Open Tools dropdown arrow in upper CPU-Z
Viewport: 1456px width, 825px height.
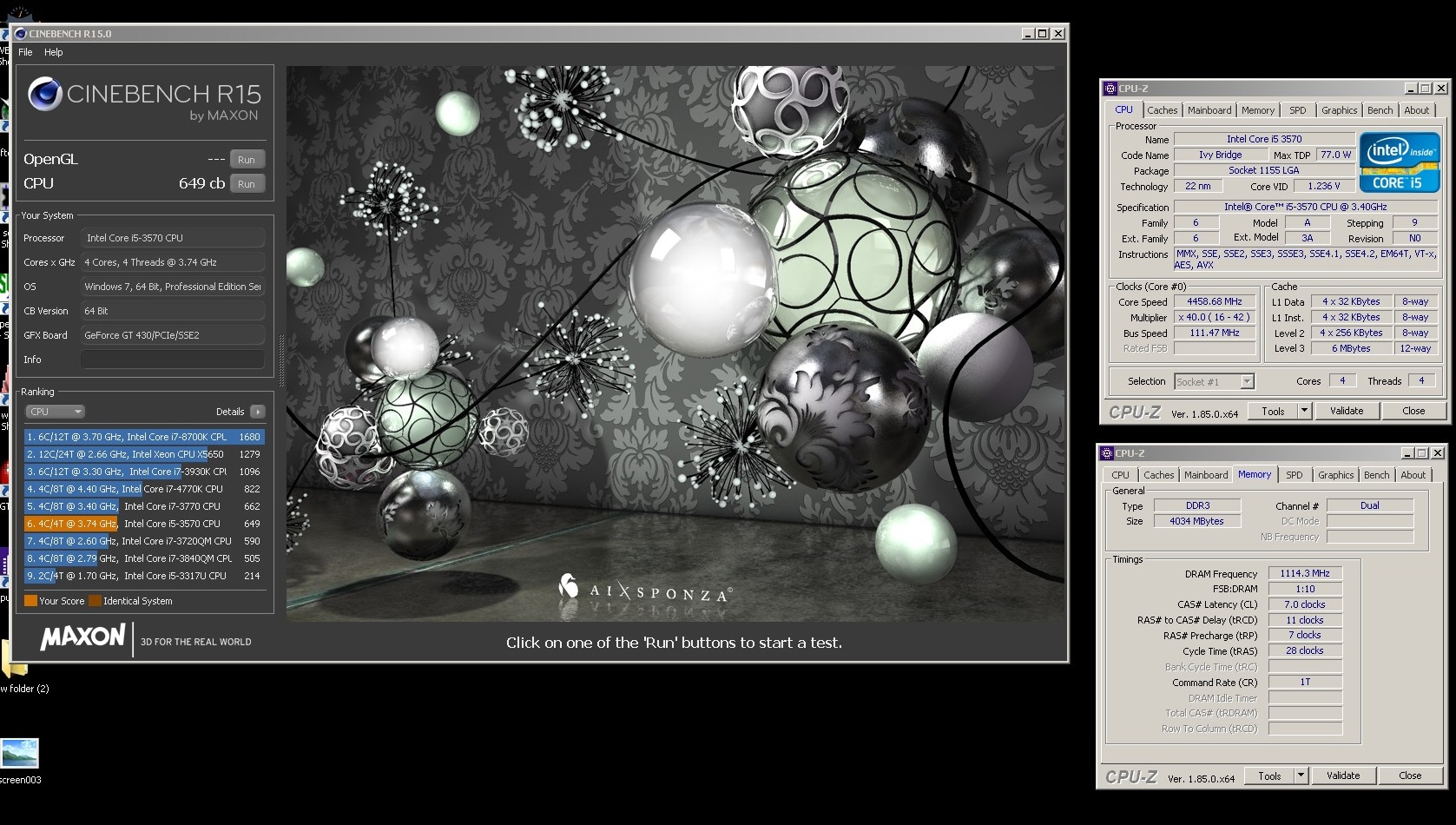point(1304,411)
